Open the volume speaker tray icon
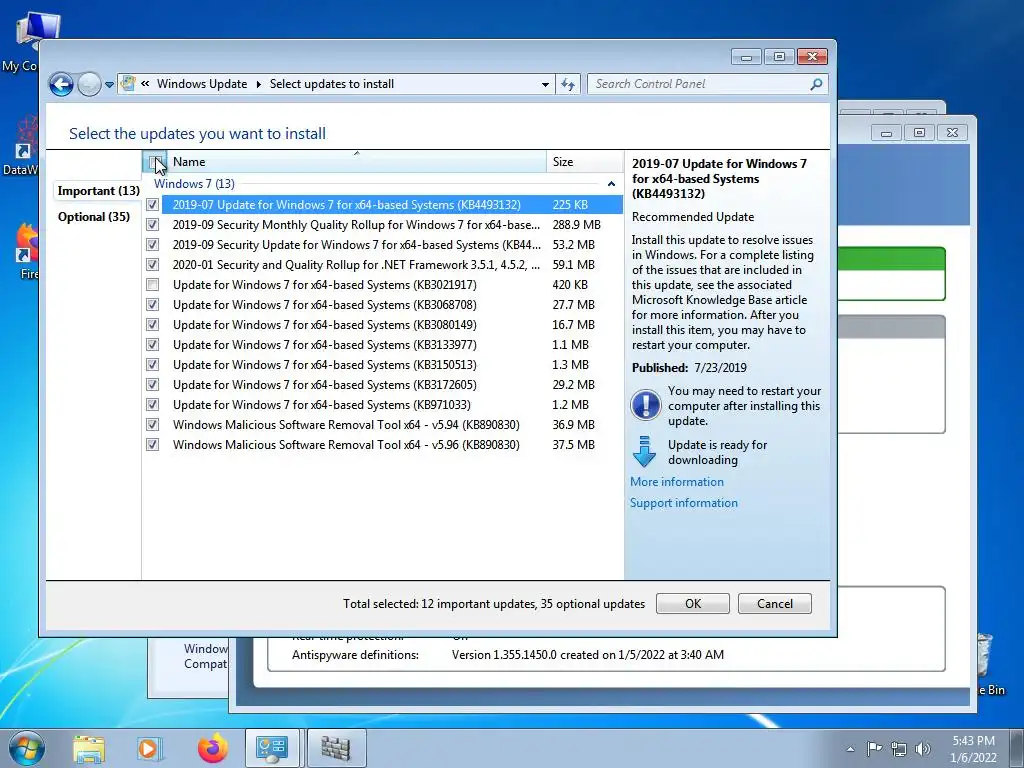Image resolution: width=1024 pixels, height=768 pixels. click(923, 749)
